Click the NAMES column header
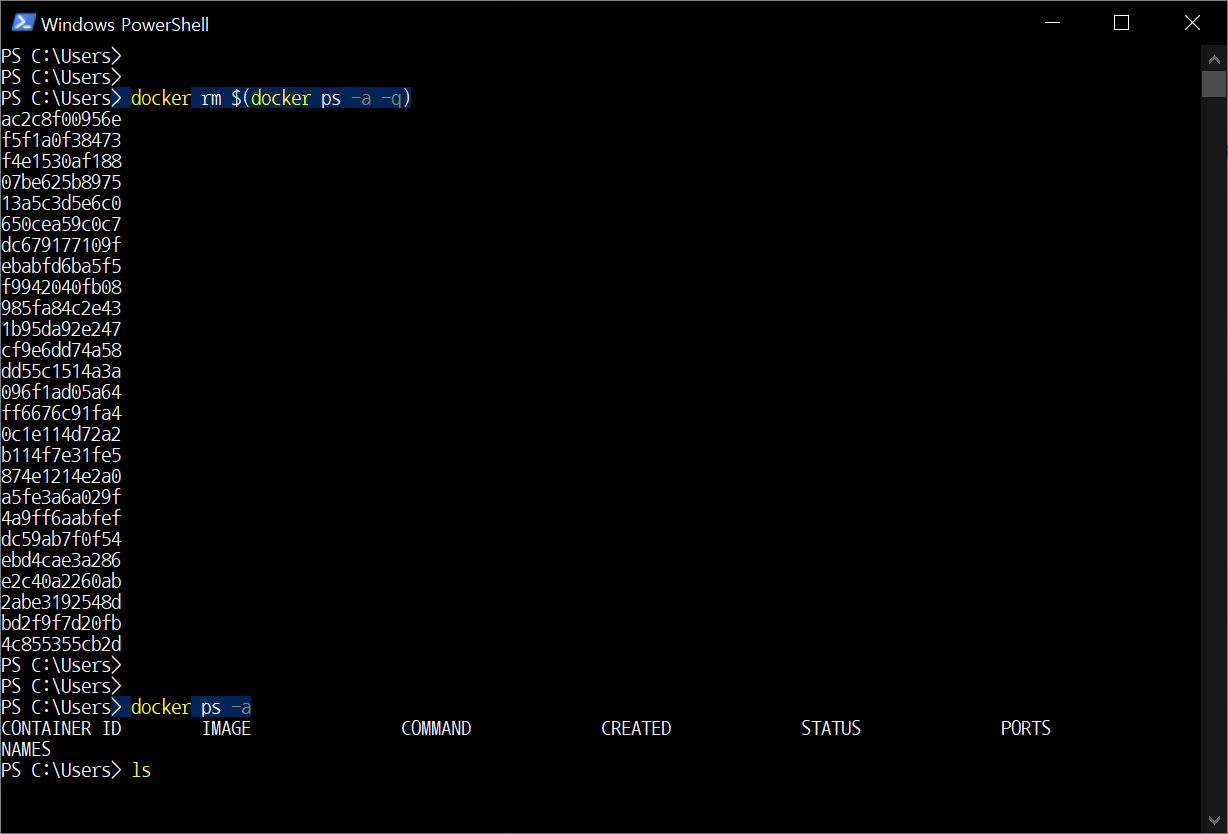The image size is (1228, 834). 27,749
